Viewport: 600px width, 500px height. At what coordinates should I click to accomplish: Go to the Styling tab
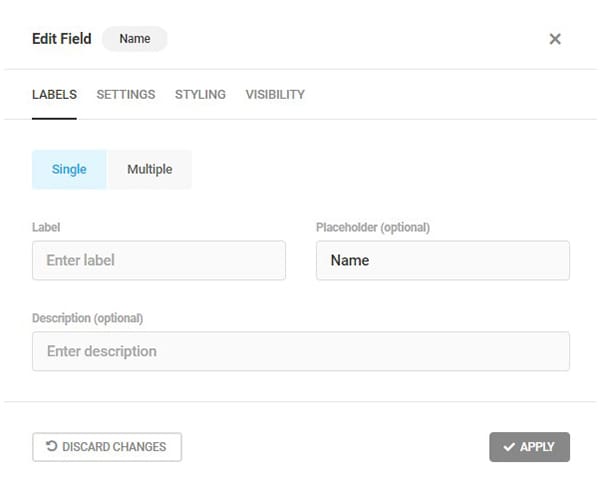click(x=200, y=95)
